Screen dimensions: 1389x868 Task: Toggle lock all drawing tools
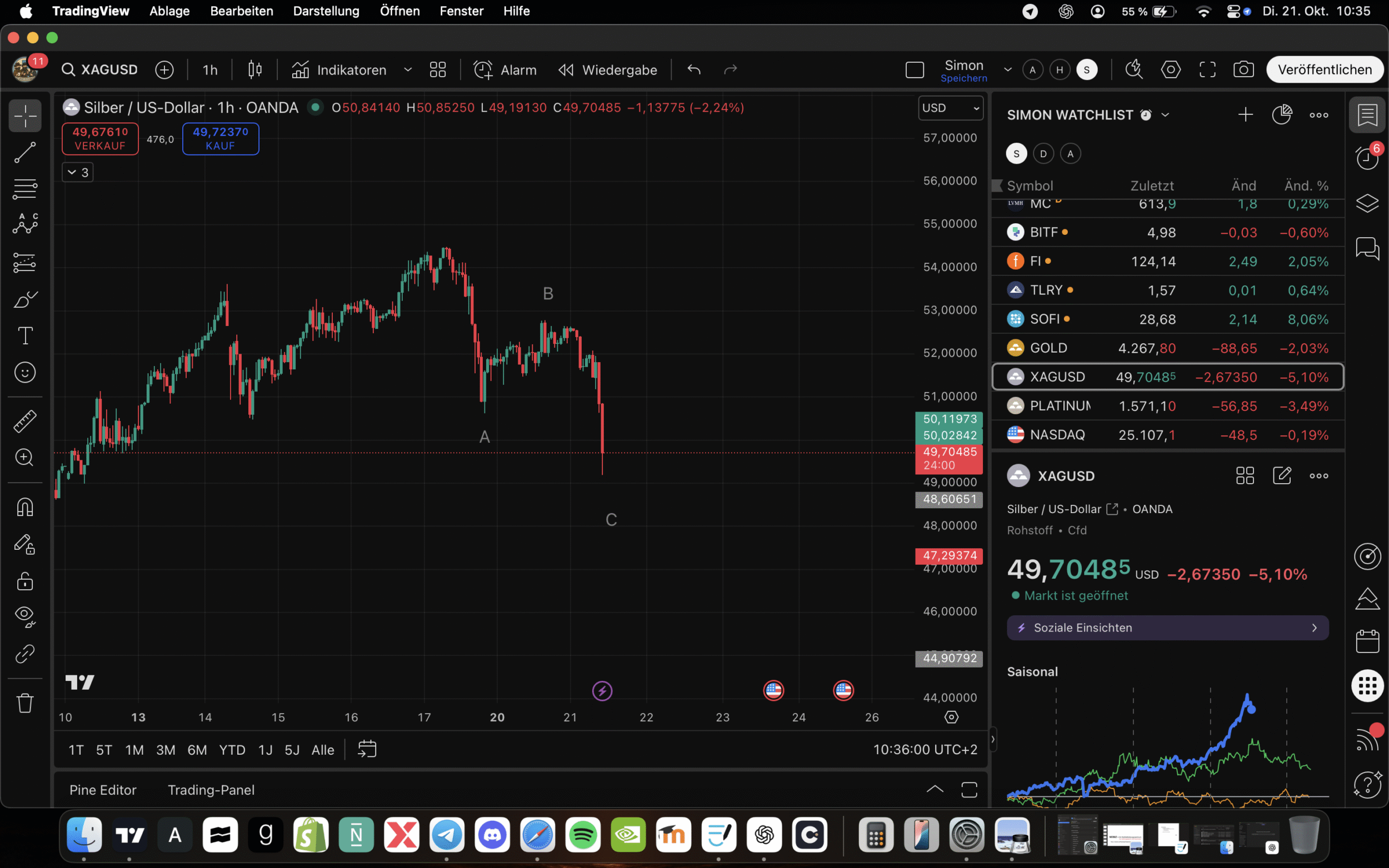(x=24, y=581)
